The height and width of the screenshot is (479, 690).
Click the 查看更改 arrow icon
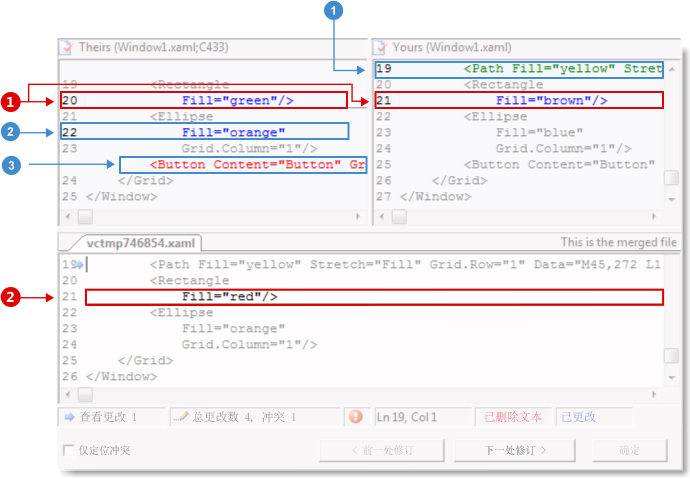click(70, 417)
